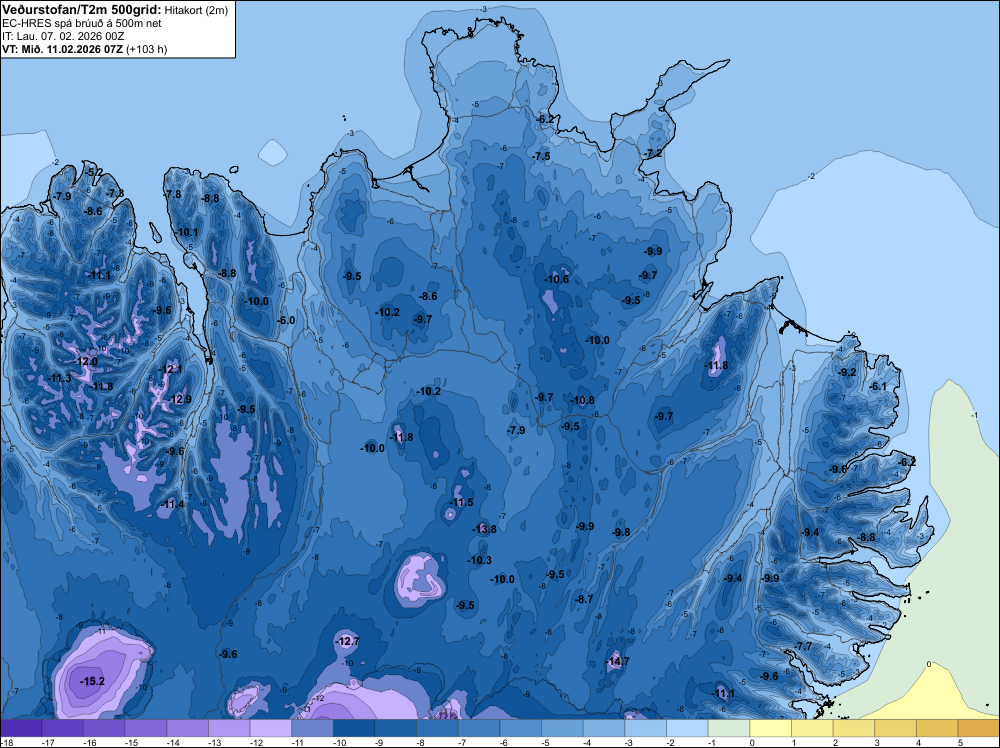The height and width of the screenshot is (748, 1000).
Task: Click the -13.8 temperature value on the map
Action: coord(484,529)
